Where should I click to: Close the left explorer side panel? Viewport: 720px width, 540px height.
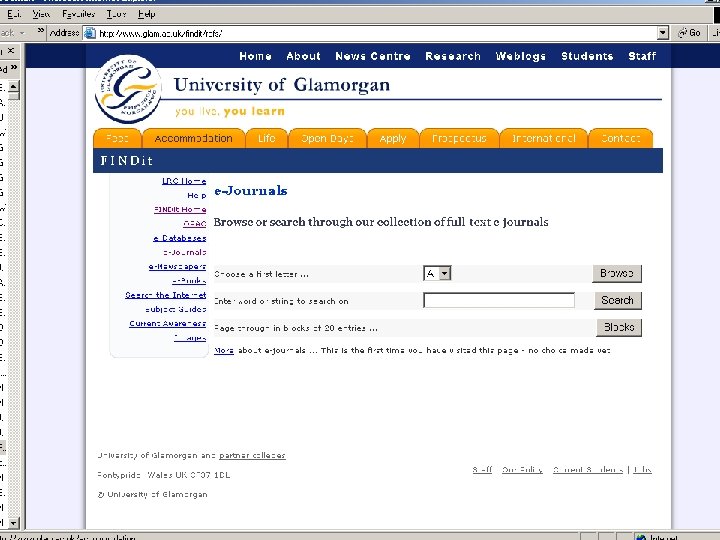[x=11, y=51]
